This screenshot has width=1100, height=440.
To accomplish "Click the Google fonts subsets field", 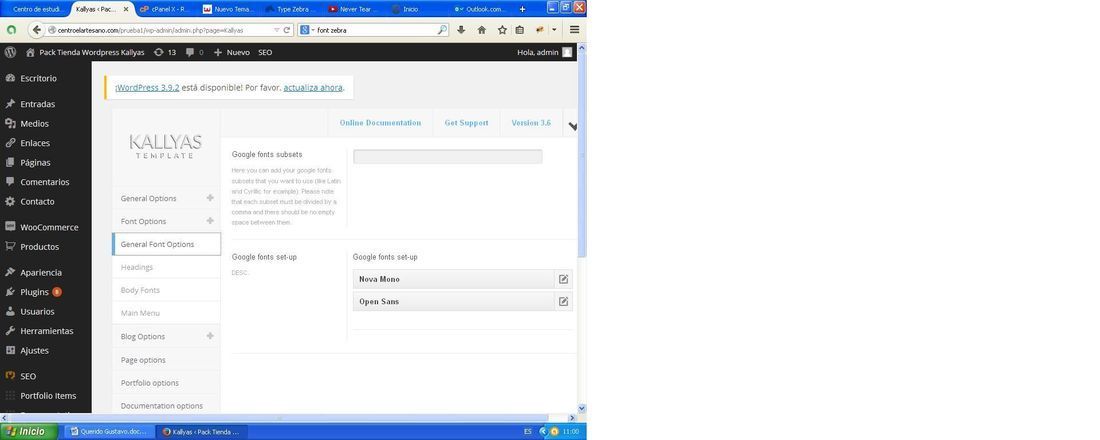I will [x=448, y=156].
